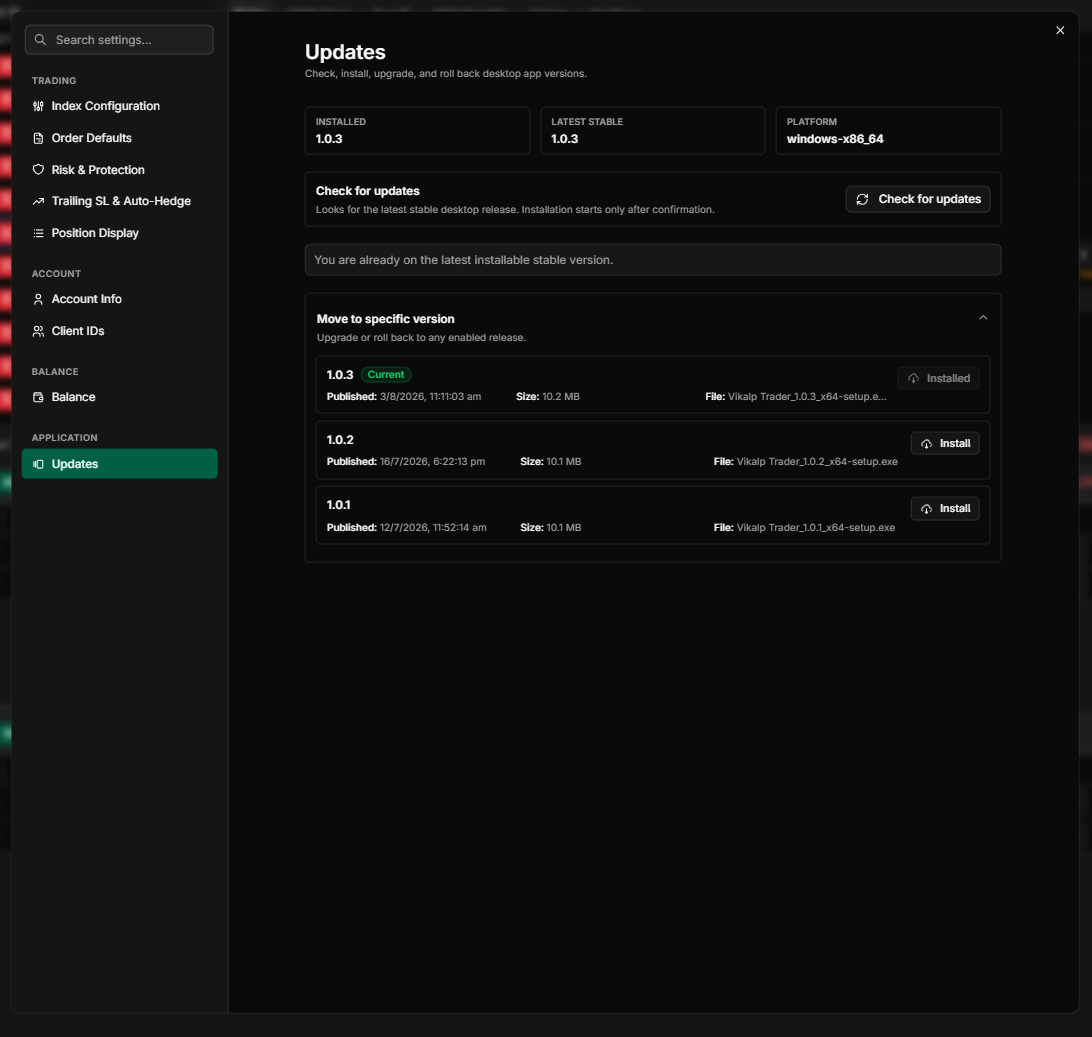This screenshot has height=1037, width=1092.
Task: Click the Position Display list icon
Action: tap(38, 233)
